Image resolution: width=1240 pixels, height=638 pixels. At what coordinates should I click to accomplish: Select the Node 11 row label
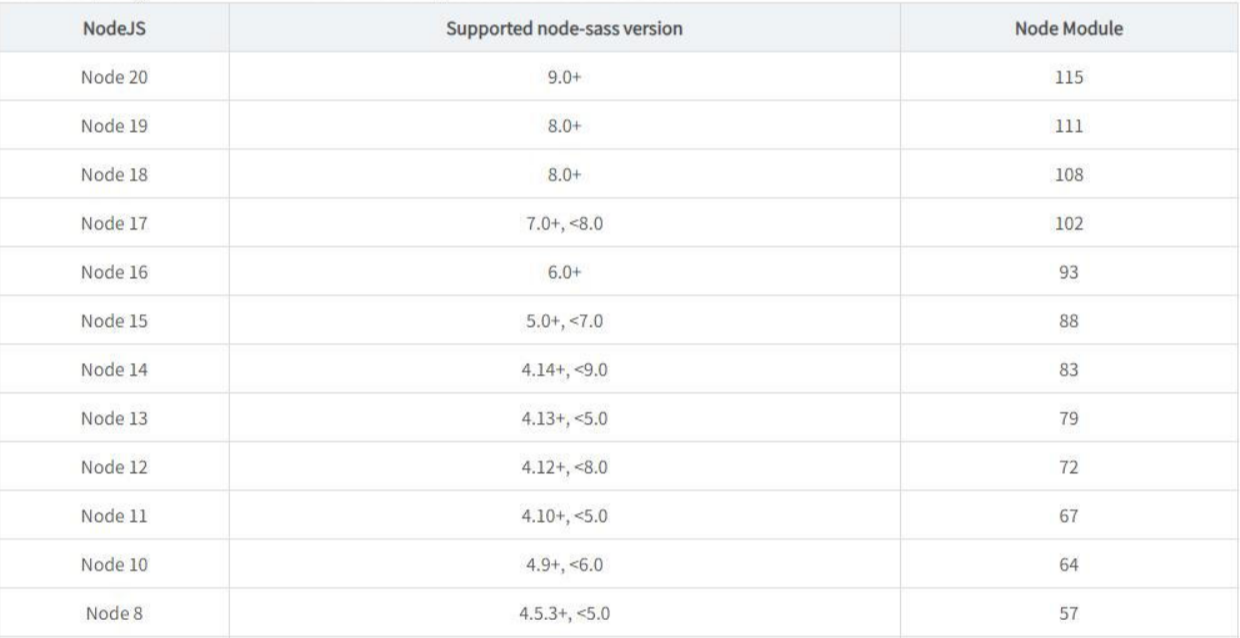coord(114,516)
